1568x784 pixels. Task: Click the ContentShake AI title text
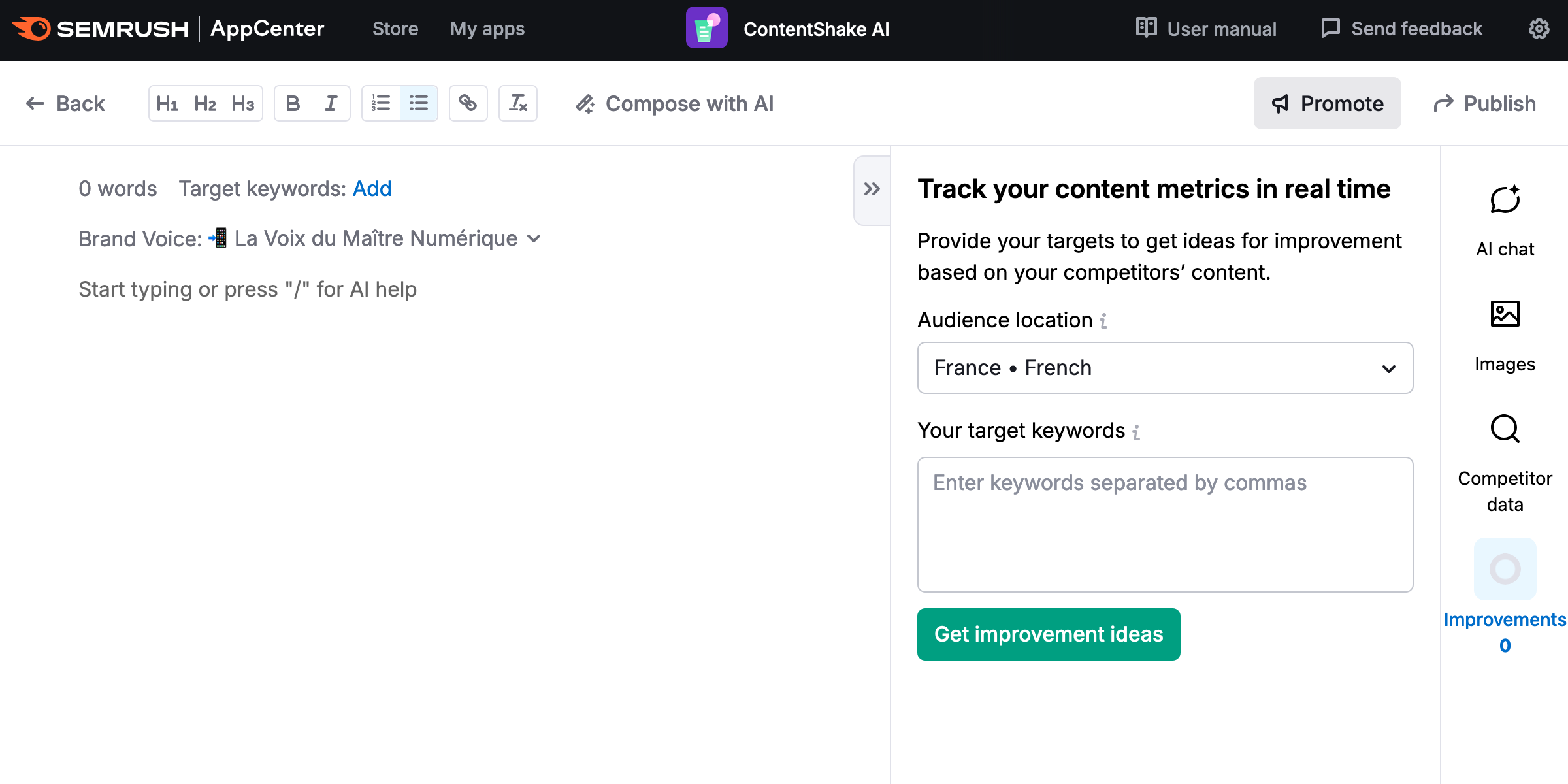[x=816, y=29]
